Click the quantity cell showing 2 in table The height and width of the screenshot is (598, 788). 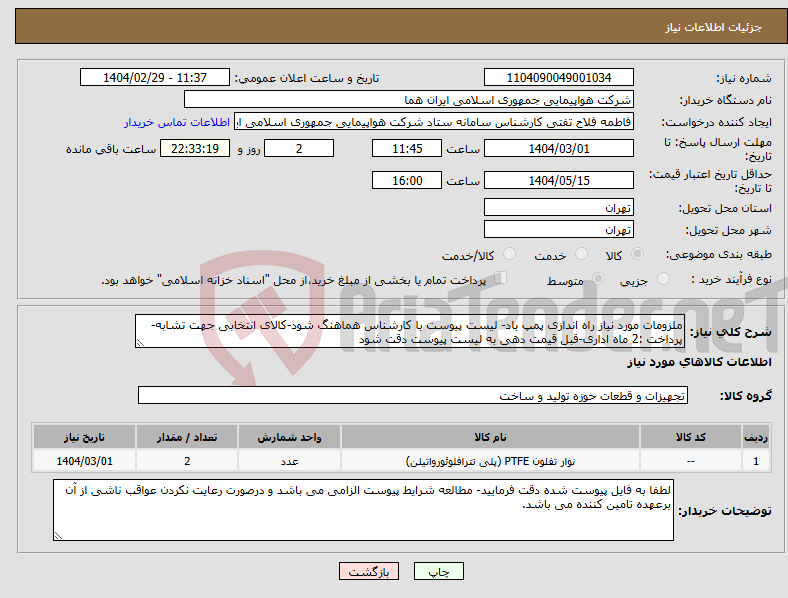(x=187, y=461)
